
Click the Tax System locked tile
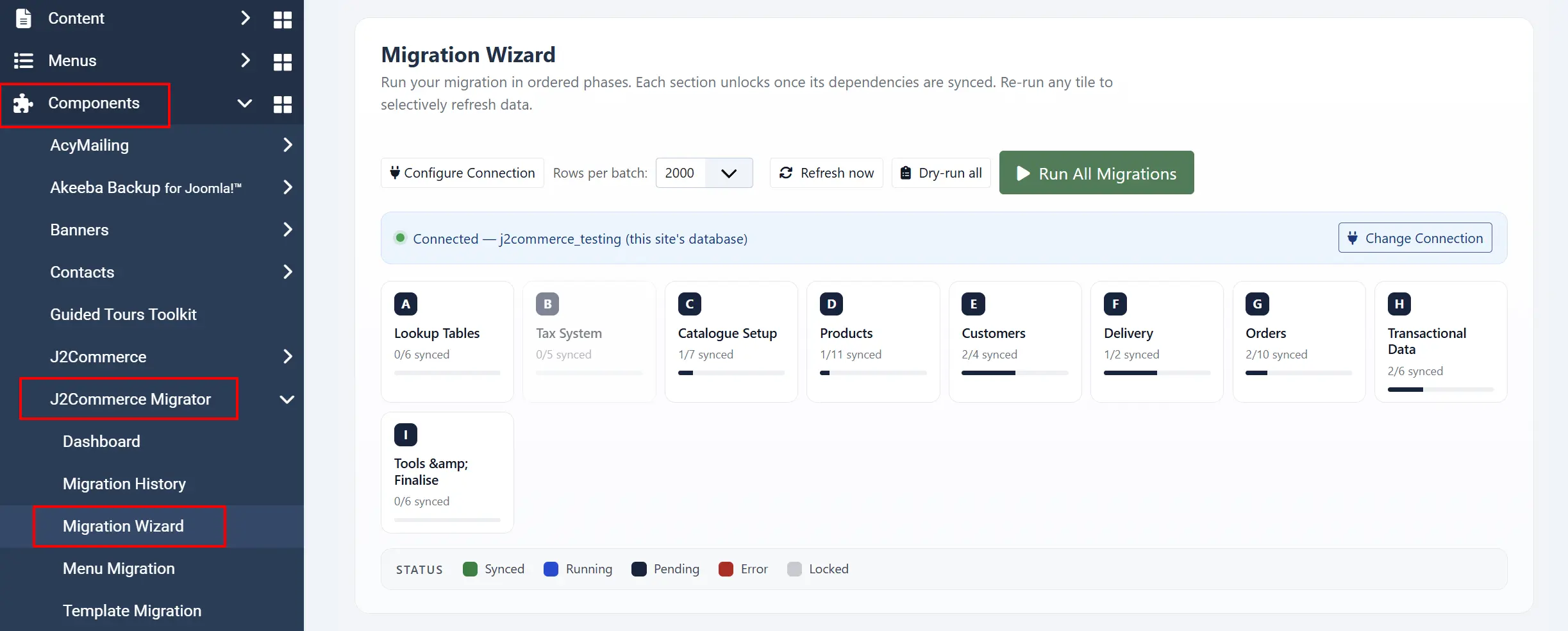[x=589, y=342]
